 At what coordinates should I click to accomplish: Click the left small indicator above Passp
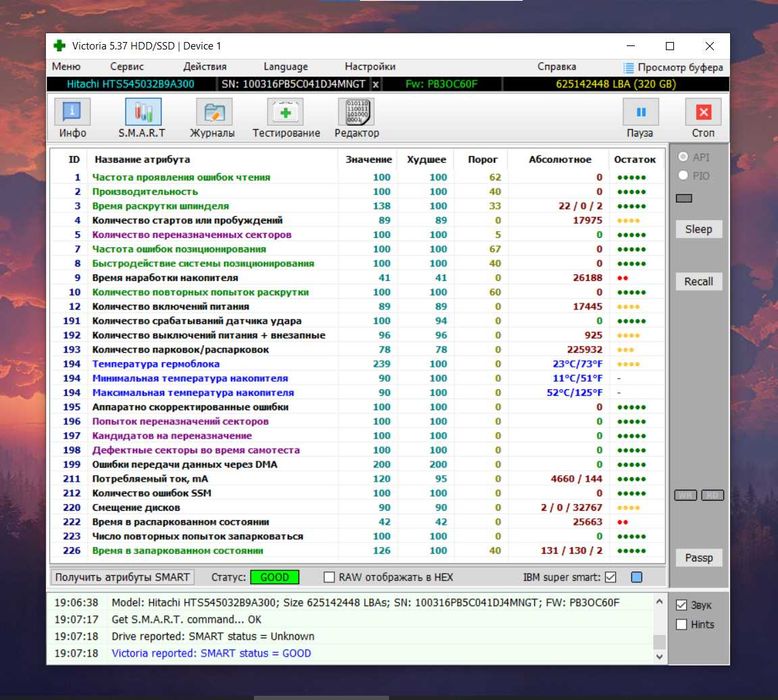685,495
